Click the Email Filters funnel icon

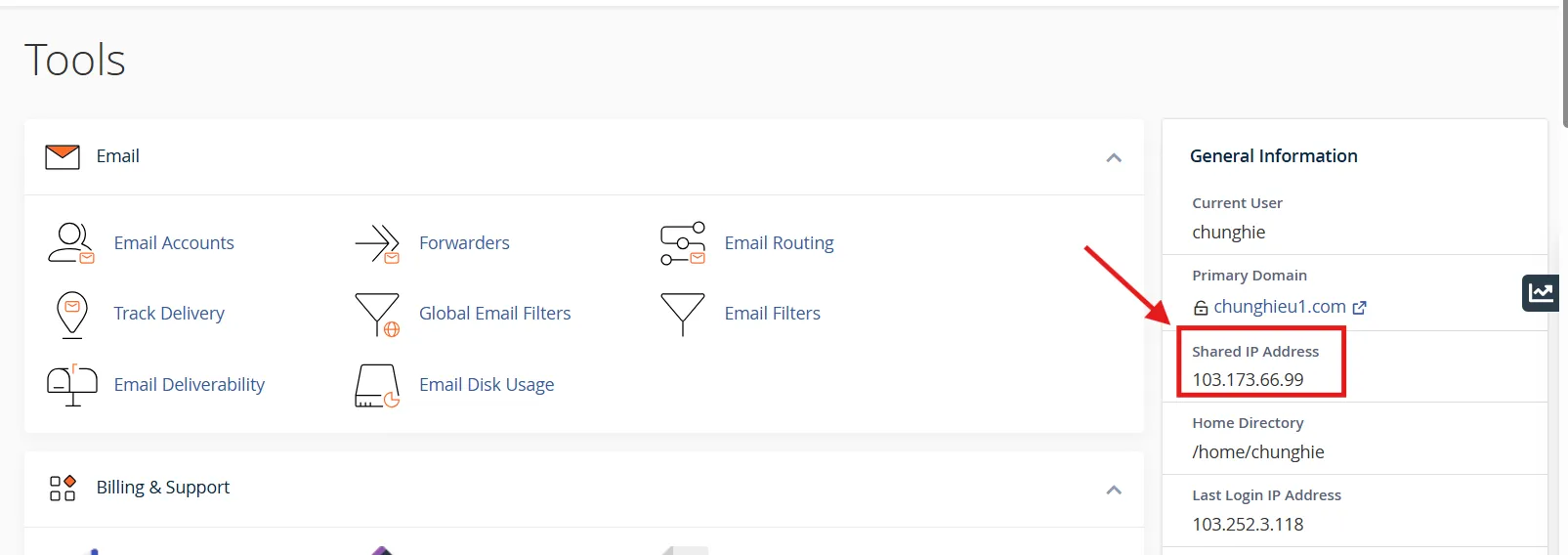point(683,314)
